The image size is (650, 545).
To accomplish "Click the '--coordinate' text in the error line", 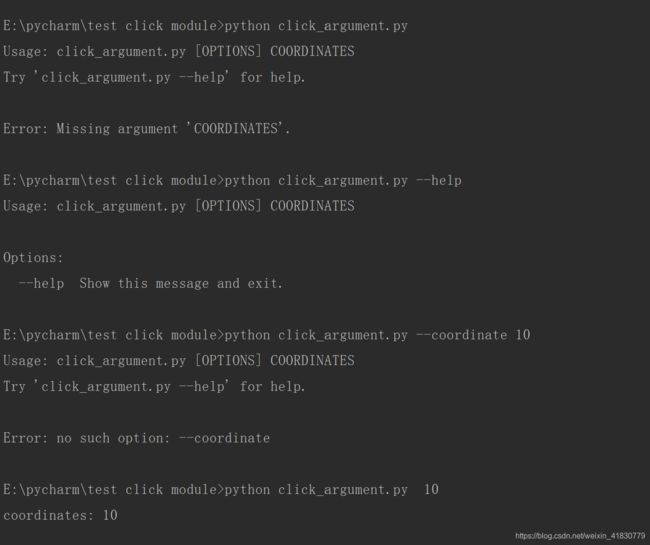I will click(225, 438).
